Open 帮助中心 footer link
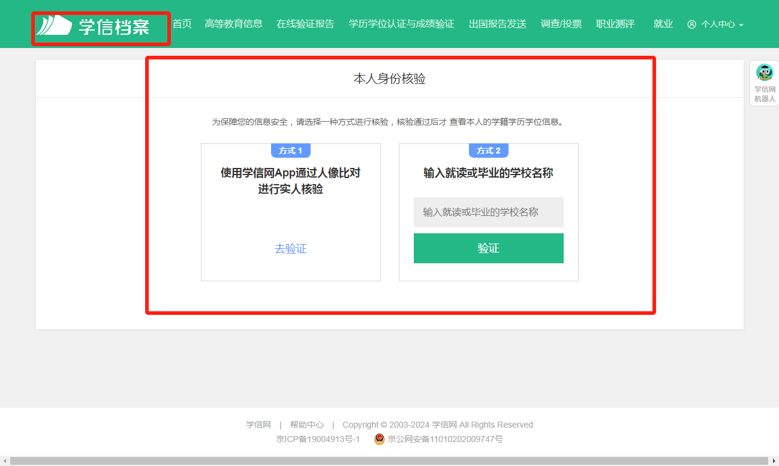779x466 pixels. [x=306, y=425]
